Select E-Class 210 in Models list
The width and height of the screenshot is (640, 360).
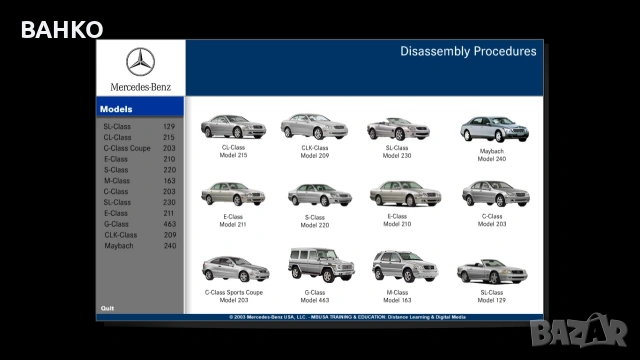coord(139,159)
